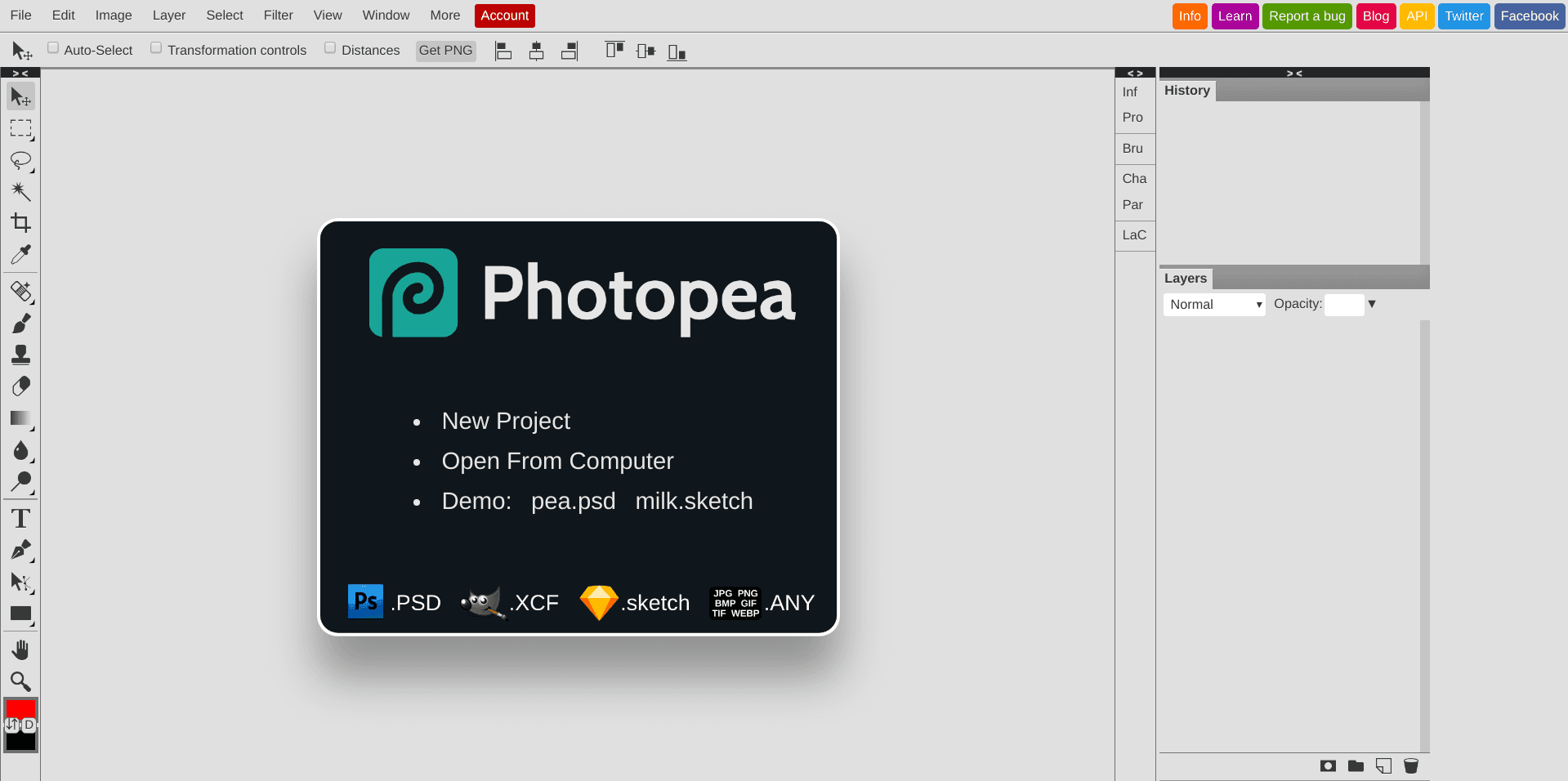The image size is (1568, 781).
Task: Click the new folder icon in Layers
Action: coord(1356,765)
